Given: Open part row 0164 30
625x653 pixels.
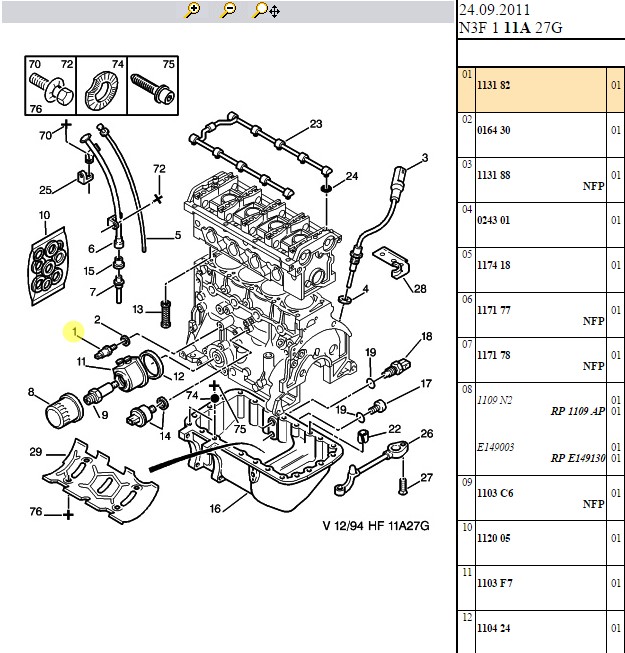Looking at the screenshot, I should pos(540,135).
